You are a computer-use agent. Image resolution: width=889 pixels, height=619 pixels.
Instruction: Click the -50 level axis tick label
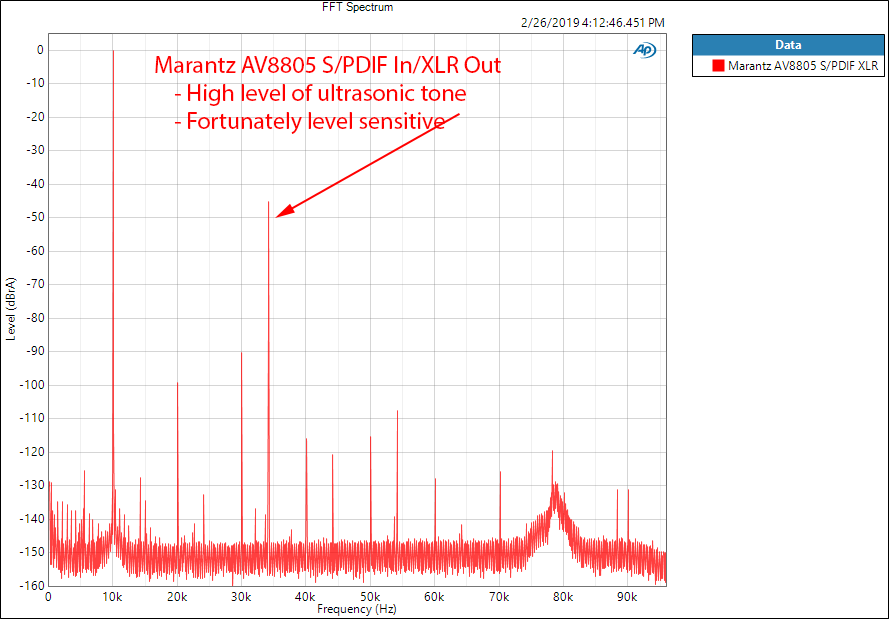tap(35, 218)
